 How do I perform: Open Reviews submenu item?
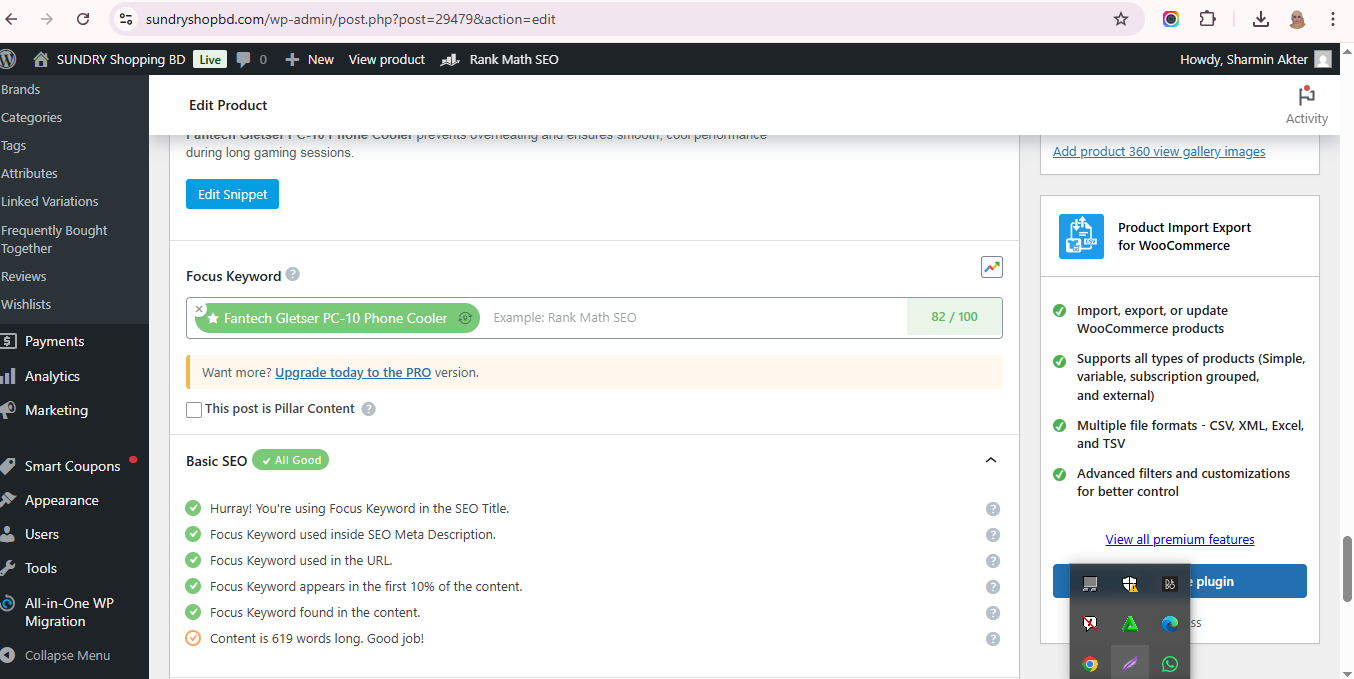(x=24, y=276)
